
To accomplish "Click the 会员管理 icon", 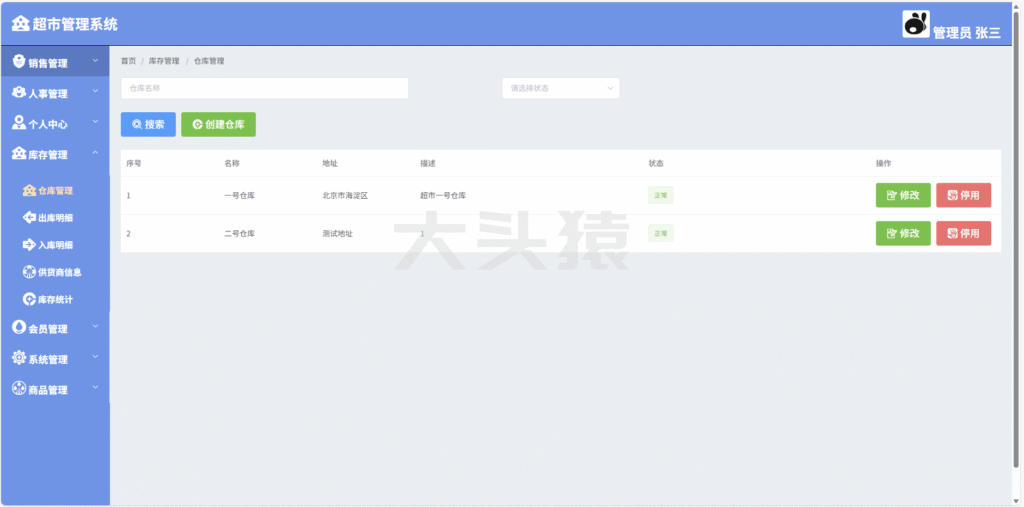I will 19,328.
